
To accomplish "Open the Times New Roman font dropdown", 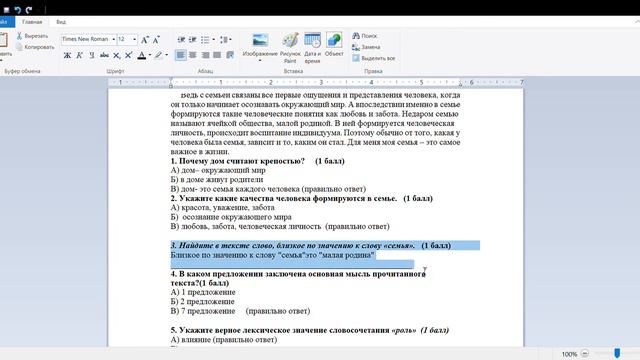I will click(113, 40).
